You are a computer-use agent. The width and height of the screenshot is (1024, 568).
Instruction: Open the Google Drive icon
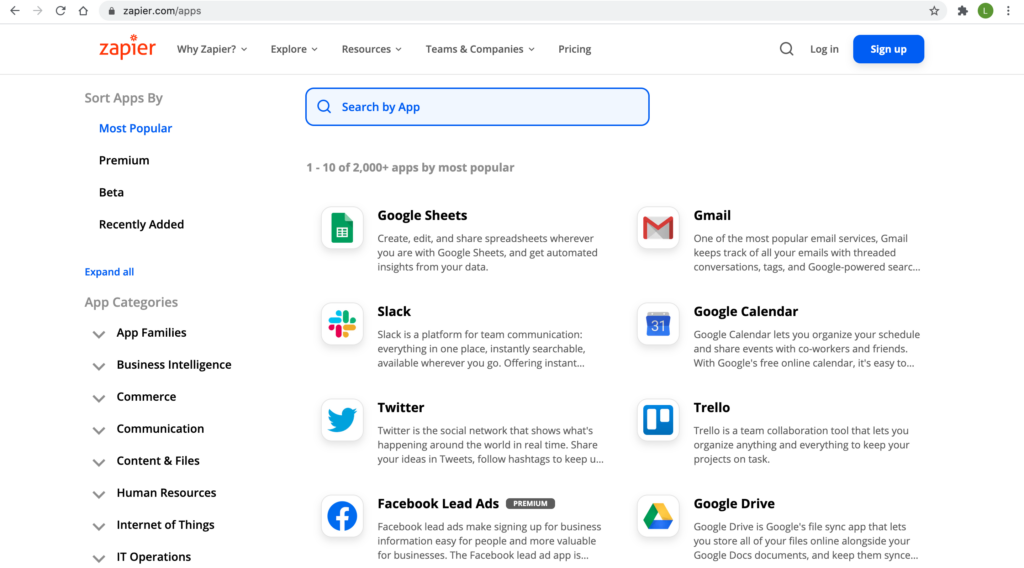click(658, 516)
